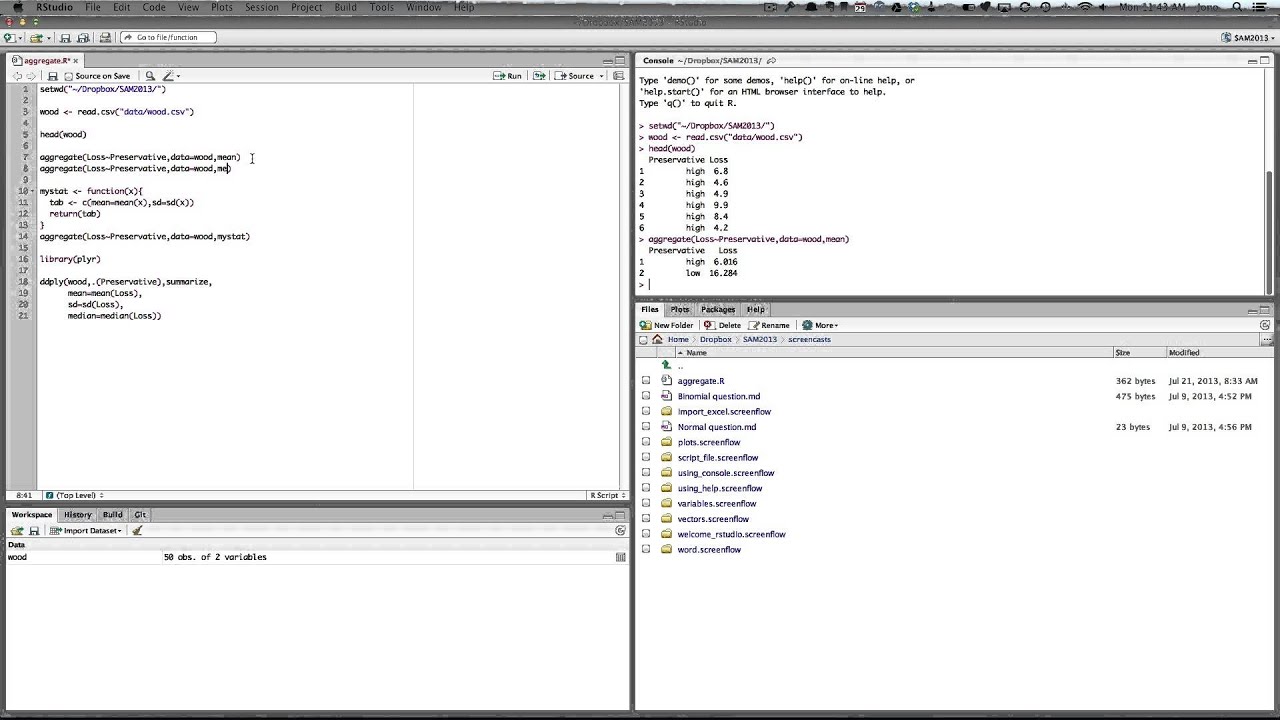Delete selected file using Delete icon
This screenshot has width=1280, height=720.
click(x=722, y=325)
